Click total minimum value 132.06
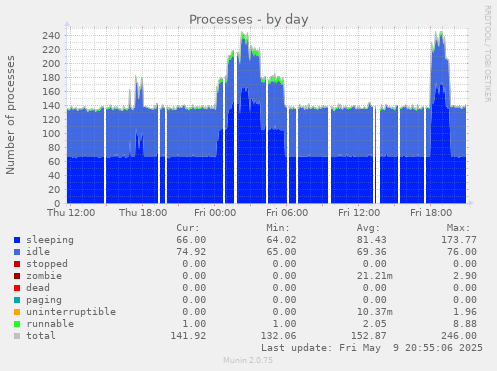The height and width of the screenshot is (371, 497). pyautogui.click(x=278, y=336)
